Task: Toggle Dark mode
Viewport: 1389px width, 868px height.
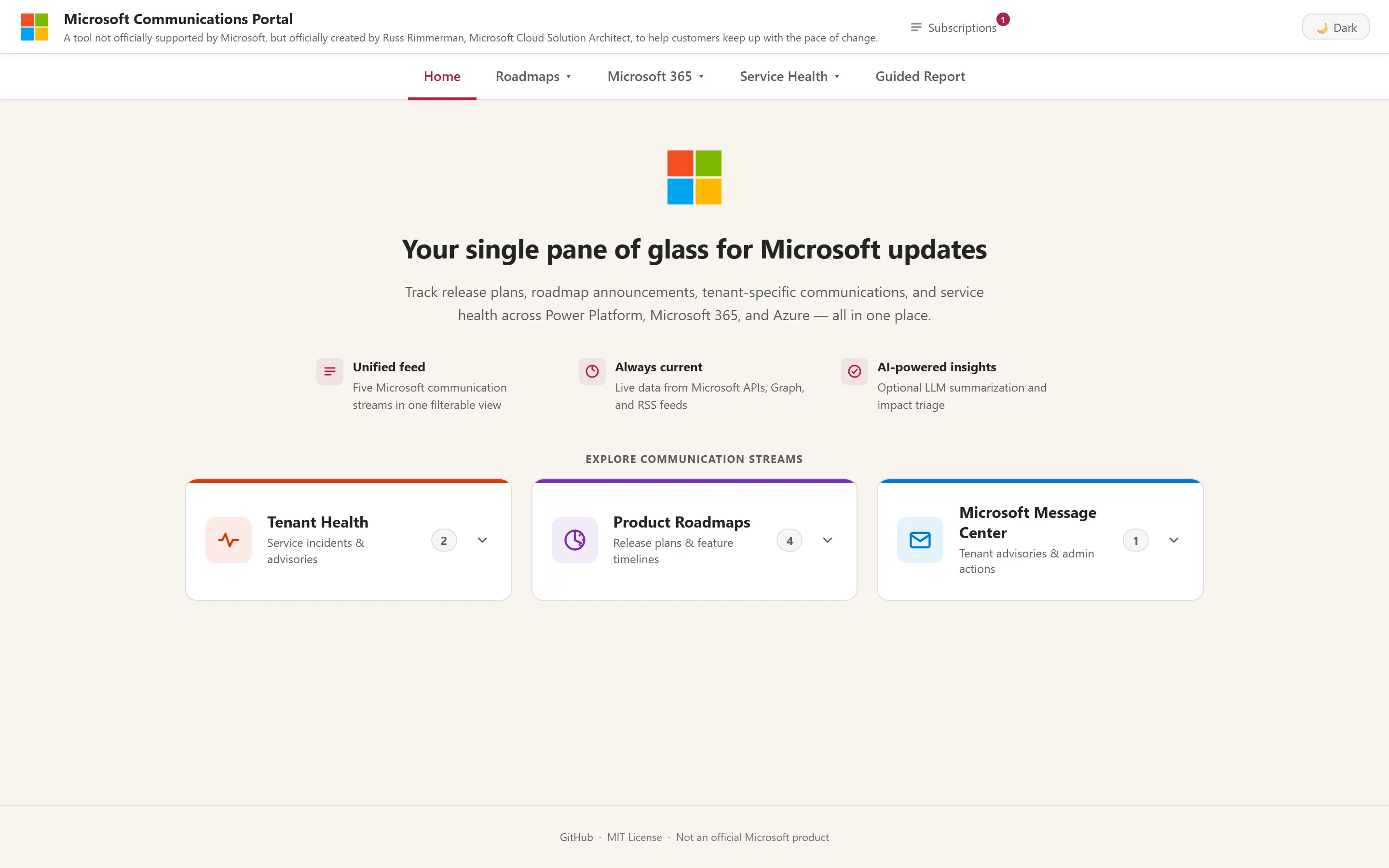Action: (1335, 27)
